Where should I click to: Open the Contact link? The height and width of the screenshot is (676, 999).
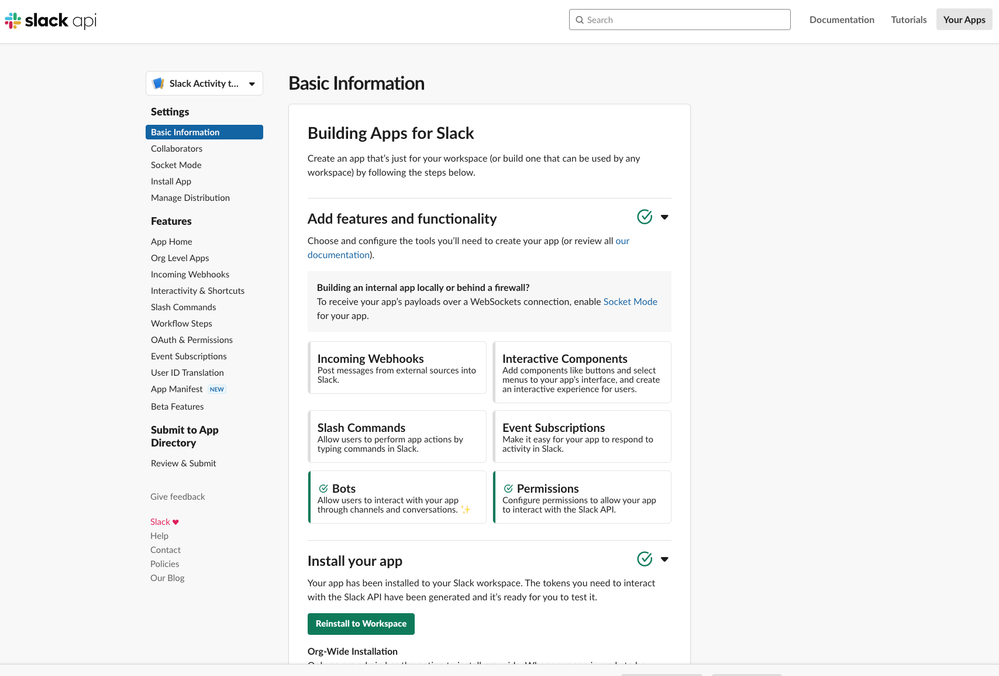[x=166, y=550]
